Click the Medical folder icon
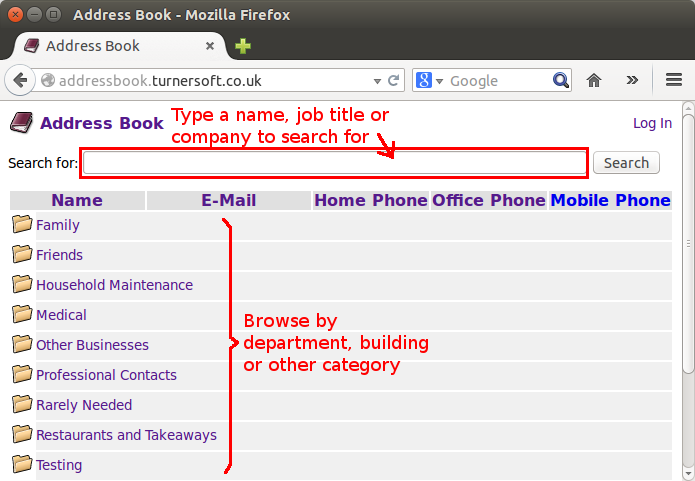 (x=21, y=314)
